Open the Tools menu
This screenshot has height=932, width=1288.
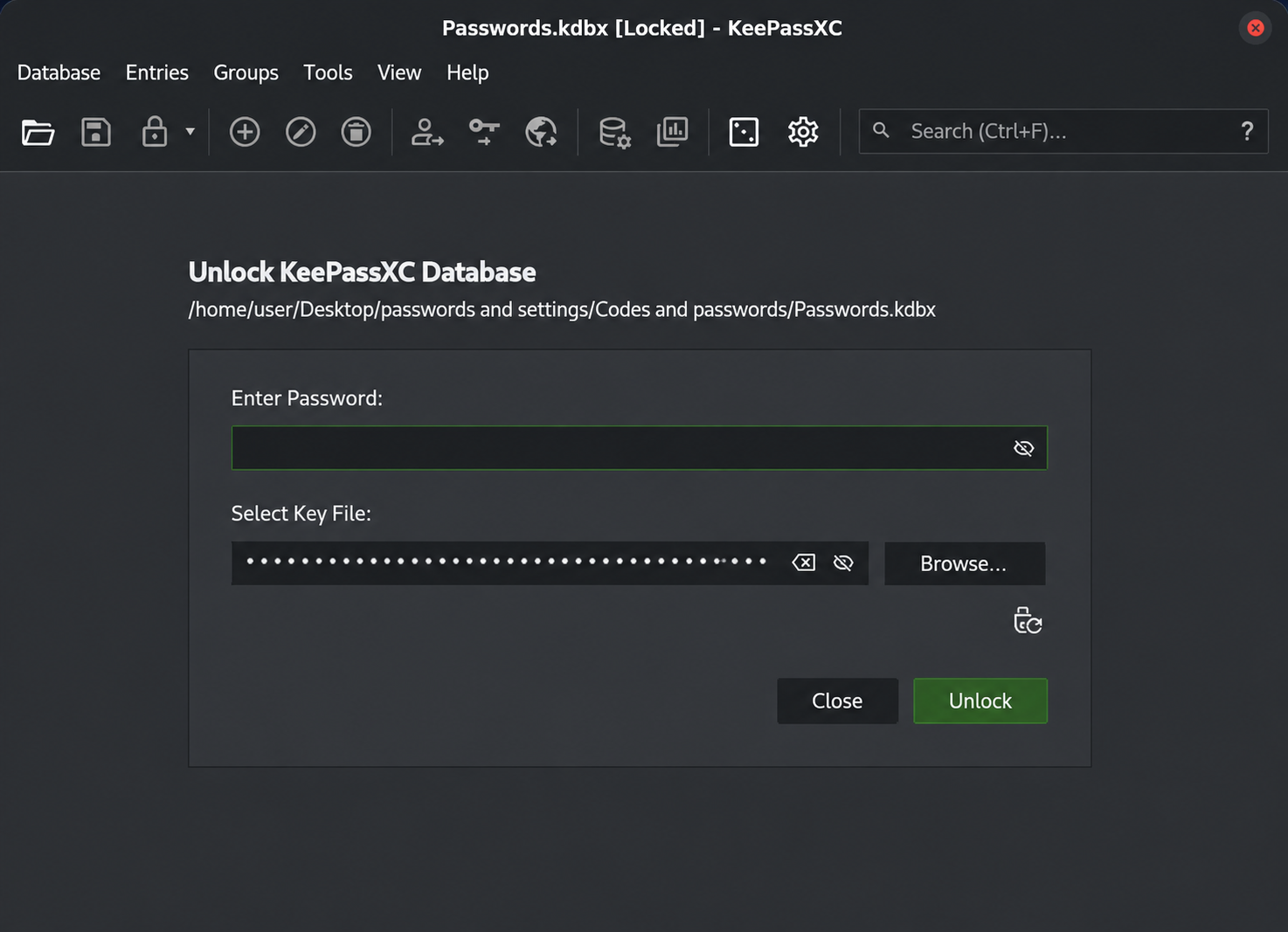[x=328, y=72]
